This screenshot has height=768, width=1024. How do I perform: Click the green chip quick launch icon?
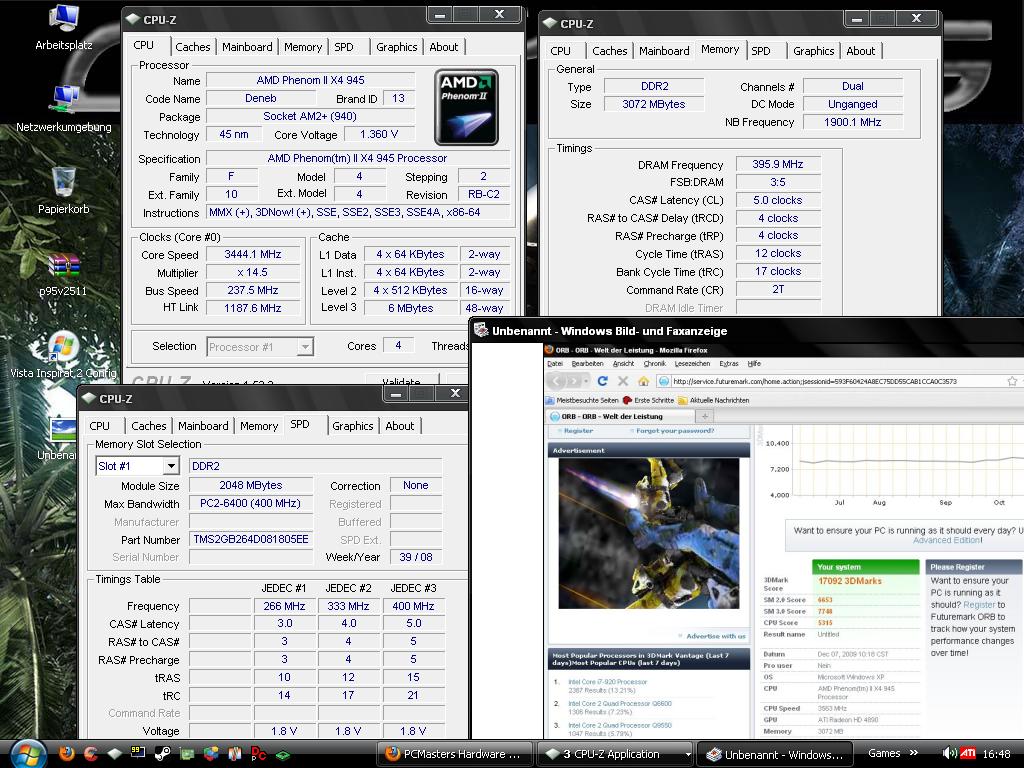[283, 755]
